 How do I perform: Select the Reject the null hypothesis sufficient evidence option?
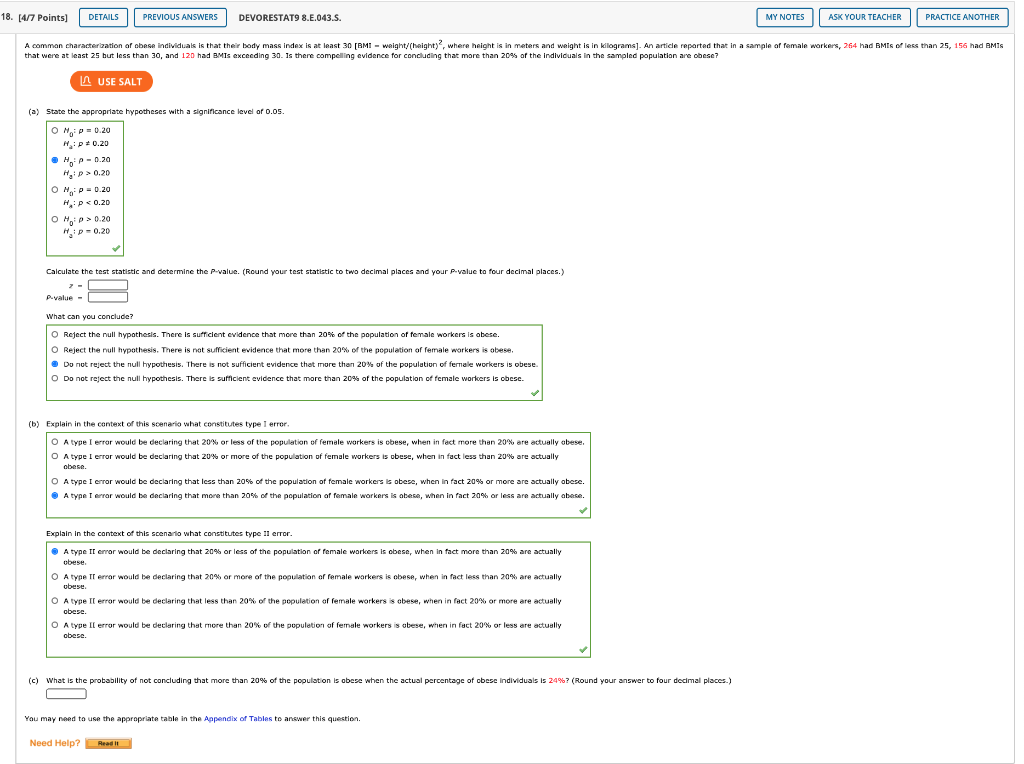point(53,334)
